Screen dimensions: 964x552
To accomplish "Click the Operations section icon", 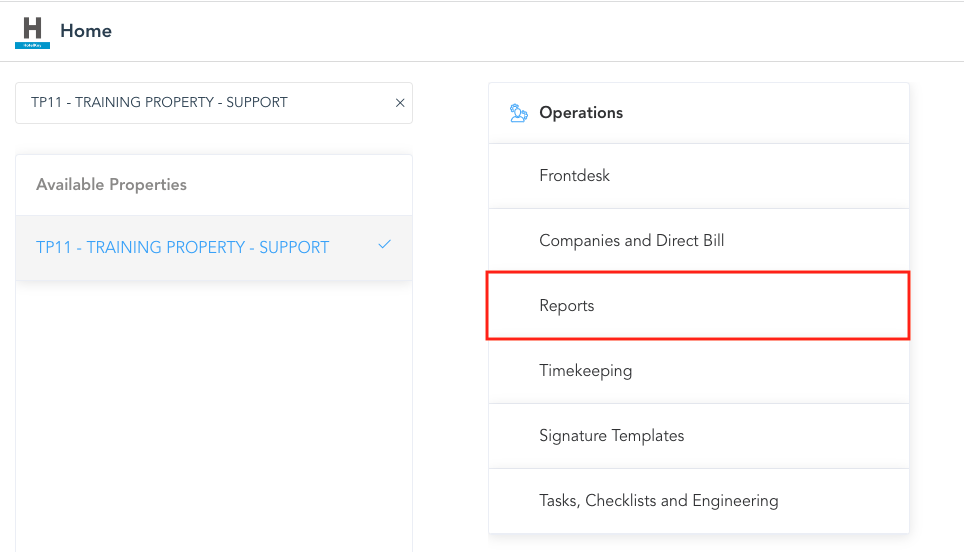I will tap(518, 113).
